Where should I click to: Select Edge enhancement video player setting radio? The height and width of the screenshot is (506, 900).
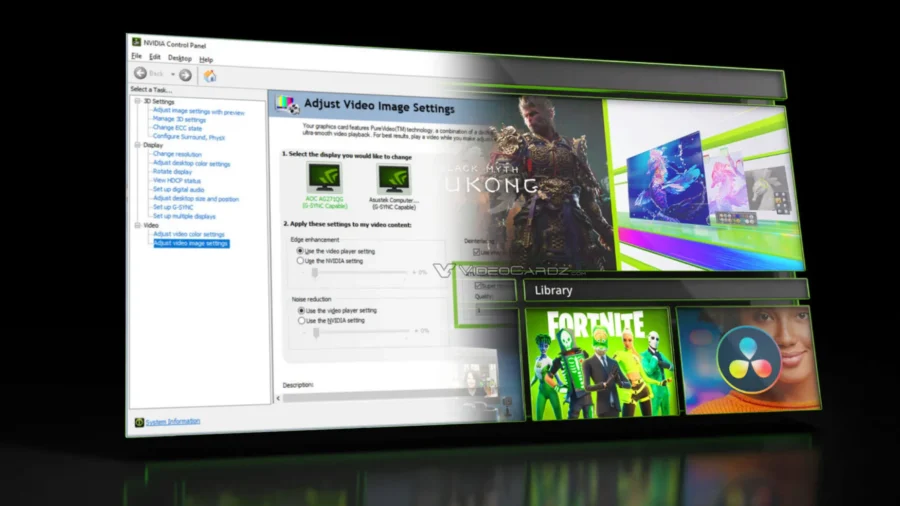tap(300, 251)
